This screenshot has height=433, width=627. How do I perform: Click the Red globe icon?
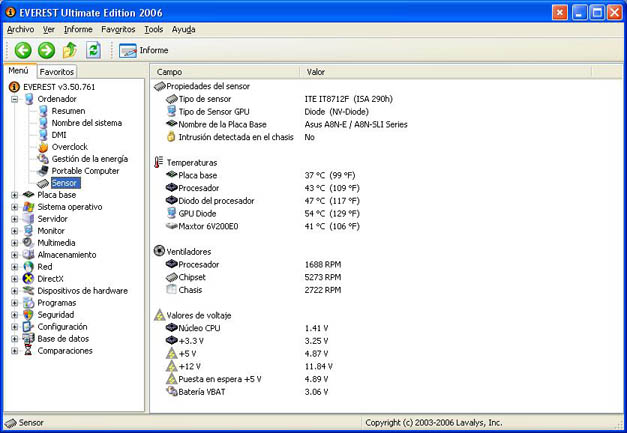[28, 267]
